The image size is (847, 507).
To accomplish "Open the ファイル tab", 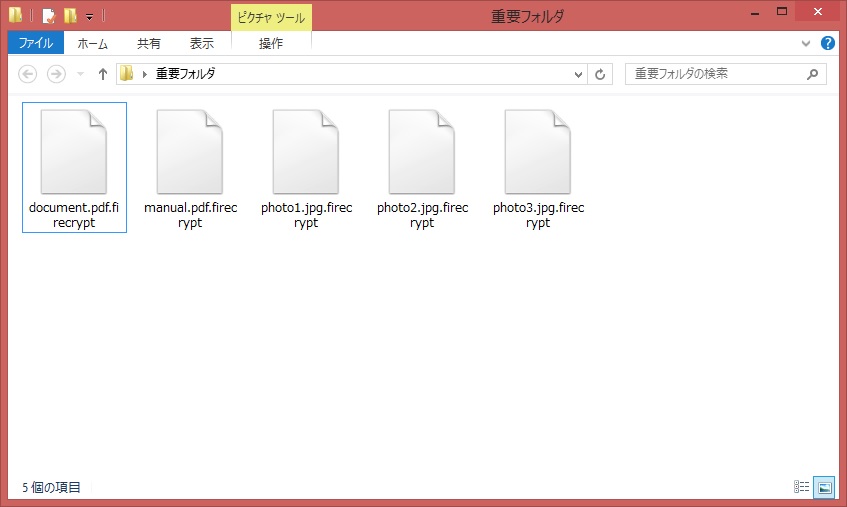I will coord(36,43).
